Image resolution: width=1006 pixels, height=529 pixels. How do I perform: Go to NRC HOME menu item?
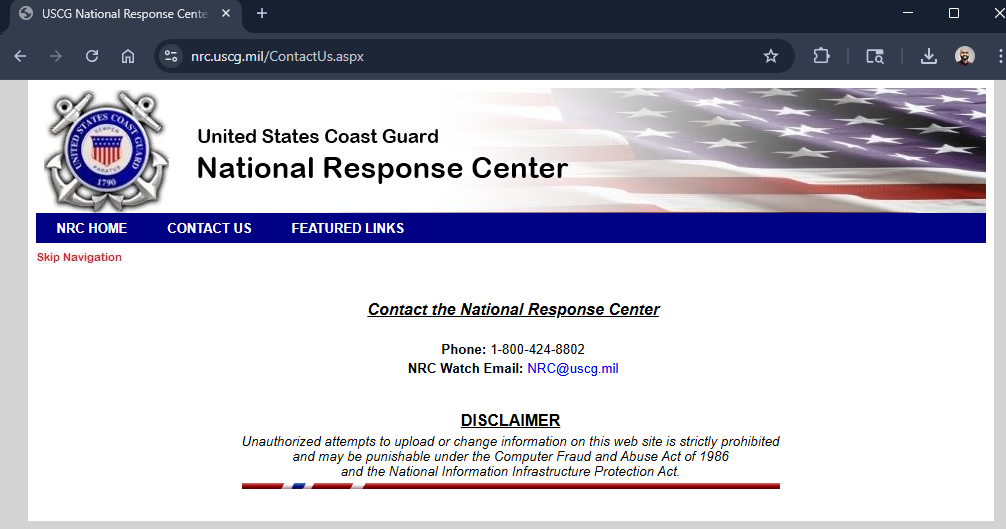click(x=92, y=228)
